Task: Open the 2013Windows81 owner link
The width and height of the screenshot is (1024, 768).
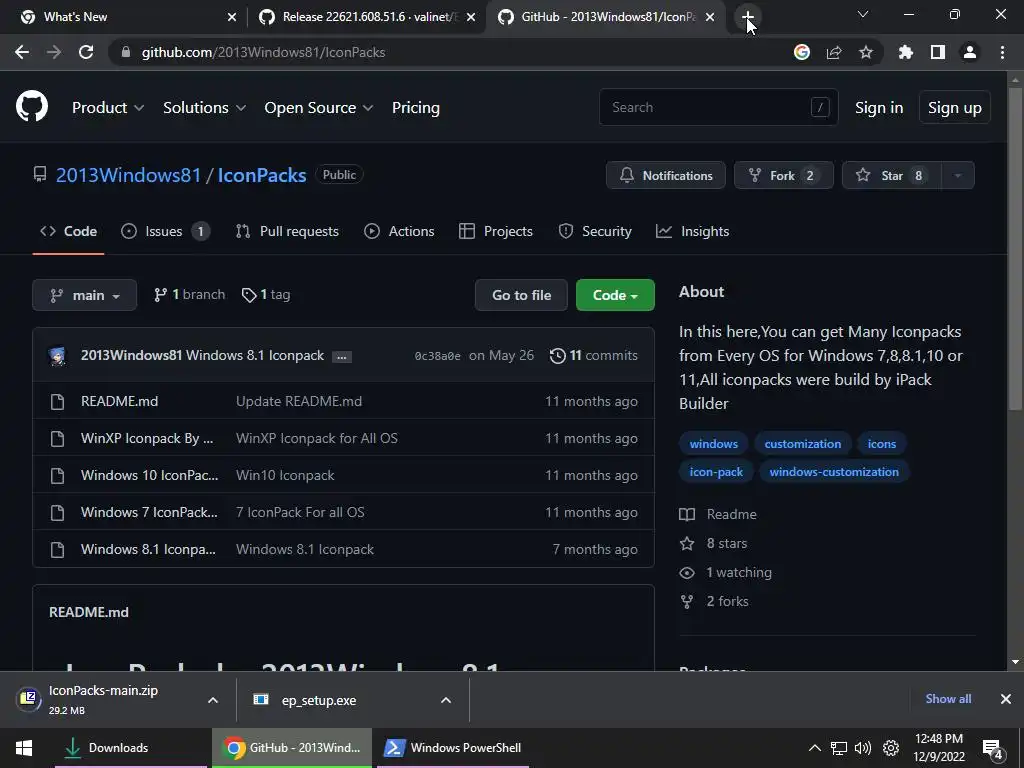Action: coord(128,175)
